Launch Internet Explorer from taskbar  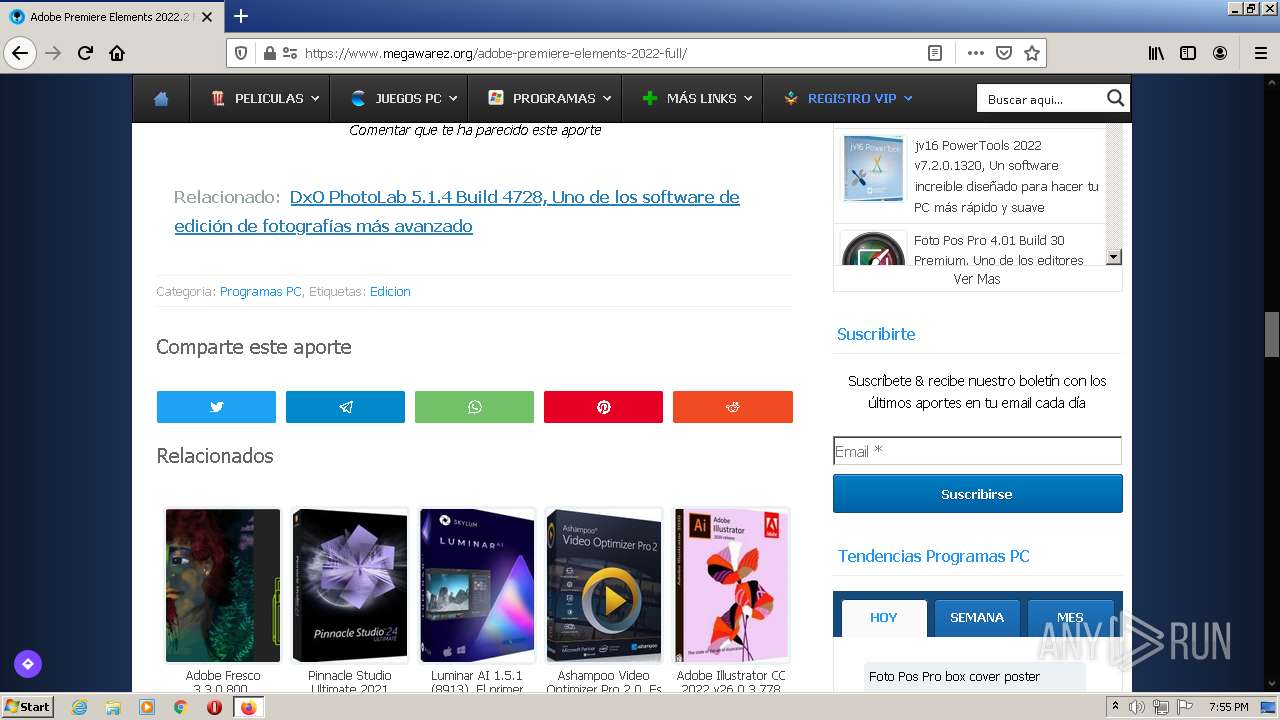tap(79, 707)
